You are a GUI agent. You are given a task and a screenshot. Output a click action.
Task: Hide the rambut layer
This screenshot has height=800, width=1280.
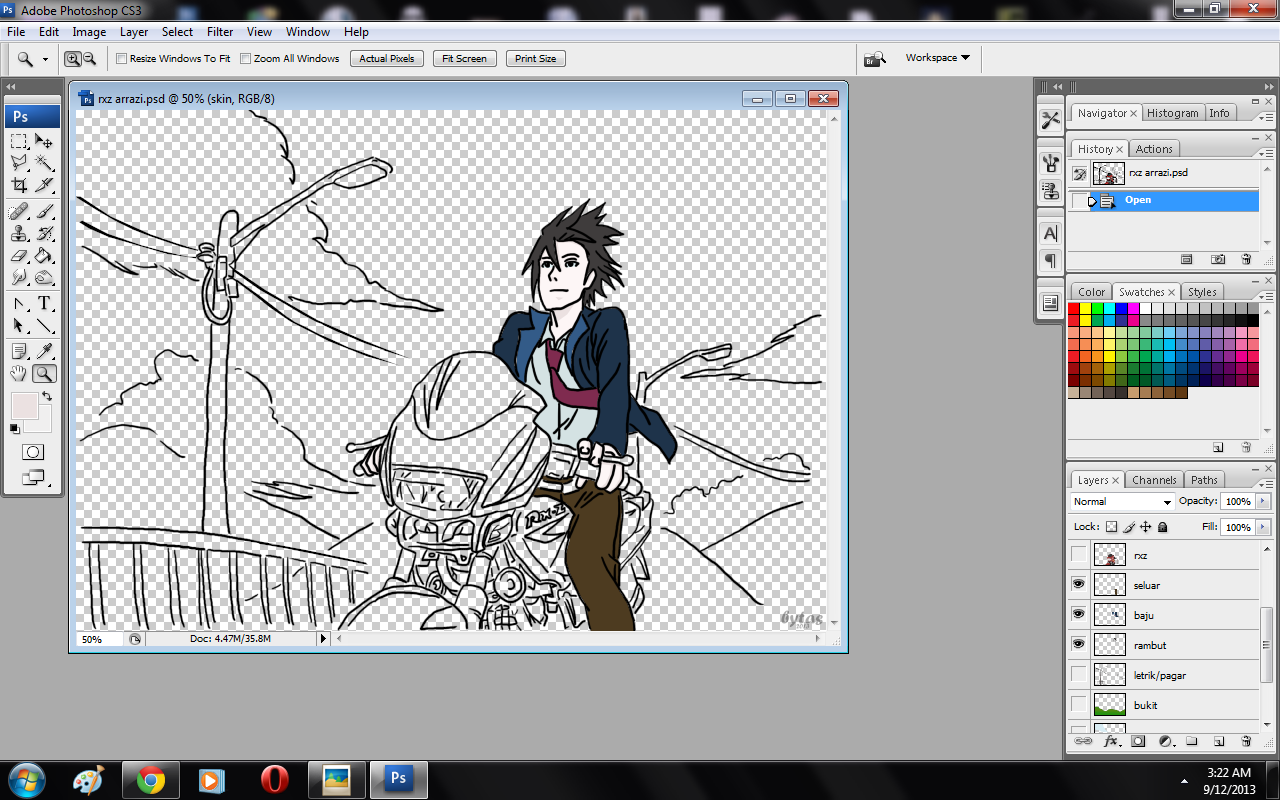[1078, 645]
